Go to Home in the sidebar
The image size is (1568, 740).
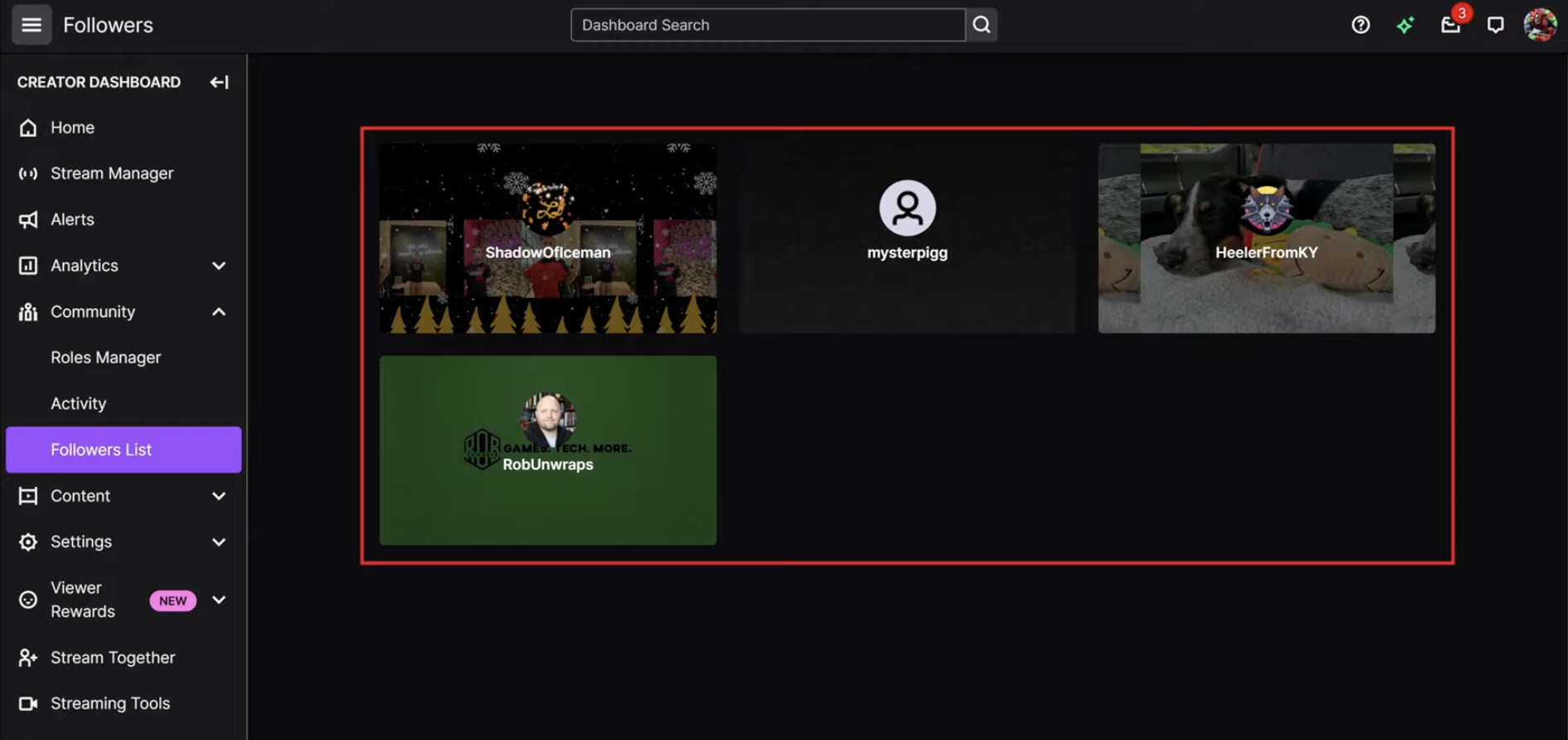[x=123, y=127]
